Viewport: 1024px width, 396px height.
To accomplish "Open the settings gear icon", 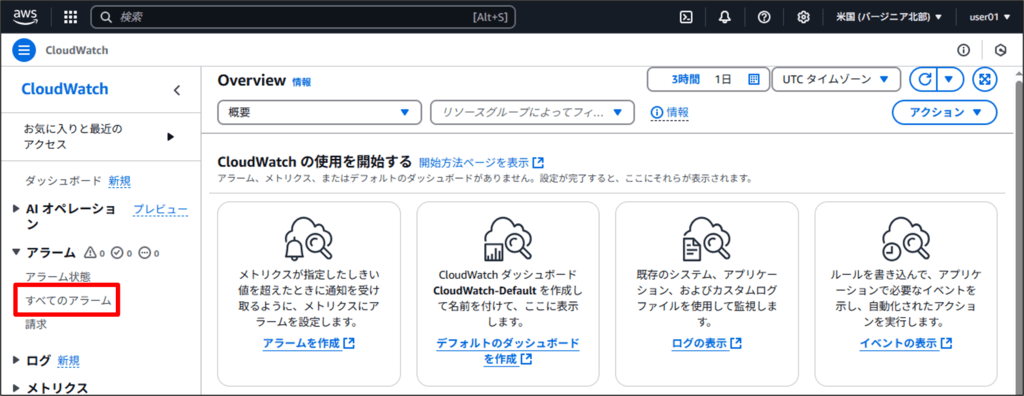I will tap(804, 17).
